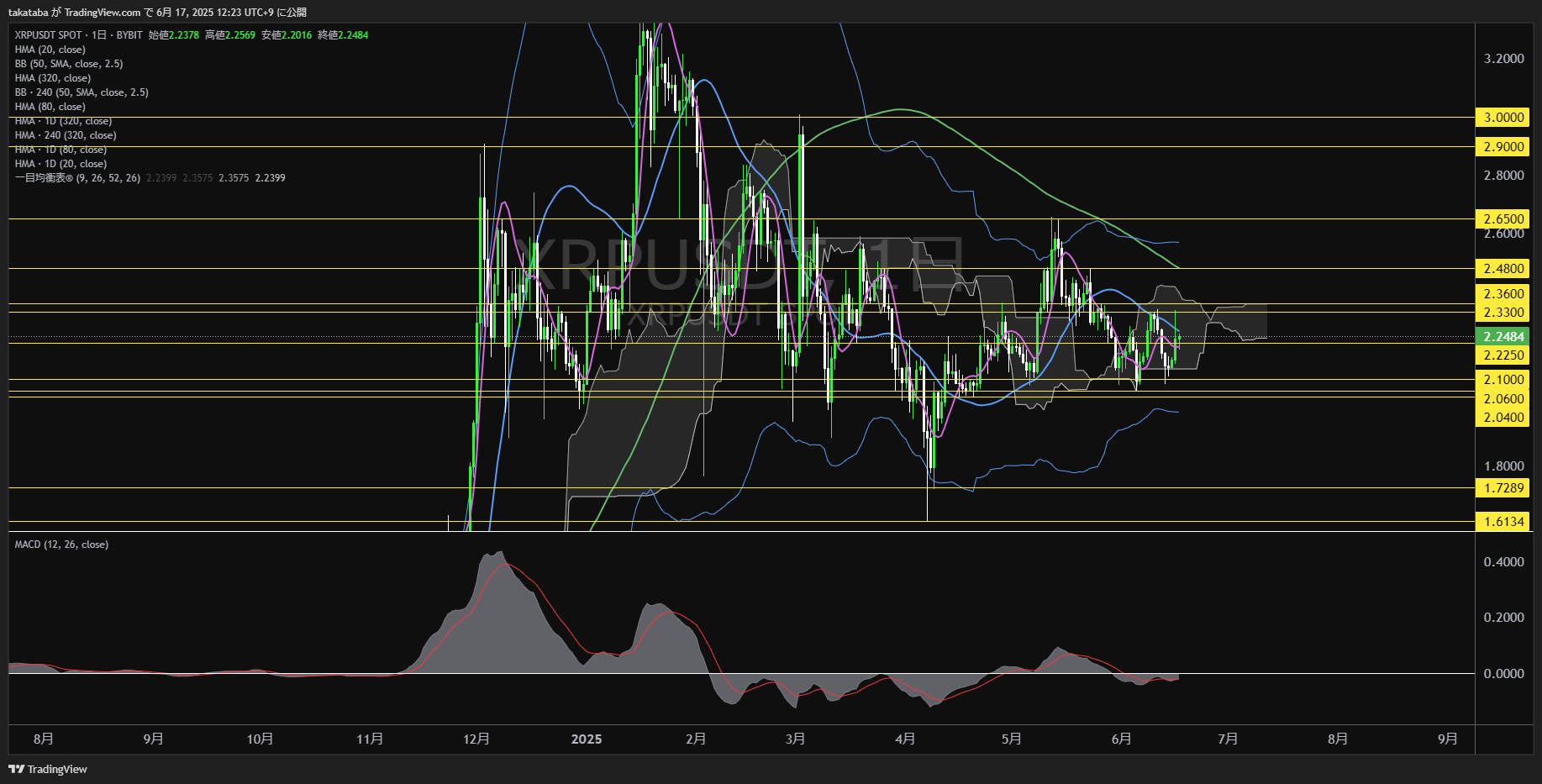
Task: Click the yellow 2.3300 price label
Action: [1503, 313]
